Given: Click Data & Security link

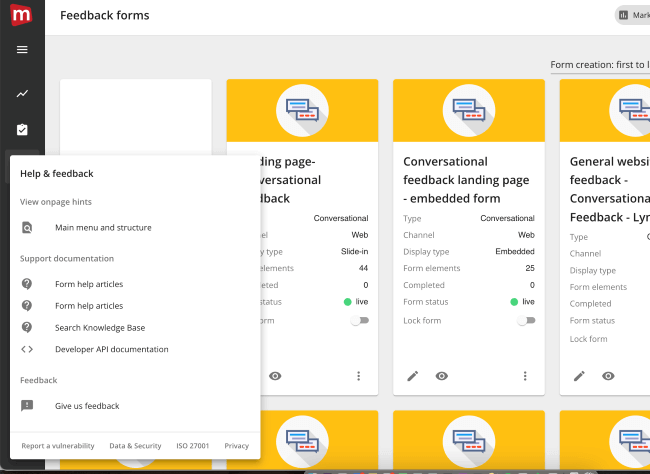Looking at the screenshot, I should 135,446.
